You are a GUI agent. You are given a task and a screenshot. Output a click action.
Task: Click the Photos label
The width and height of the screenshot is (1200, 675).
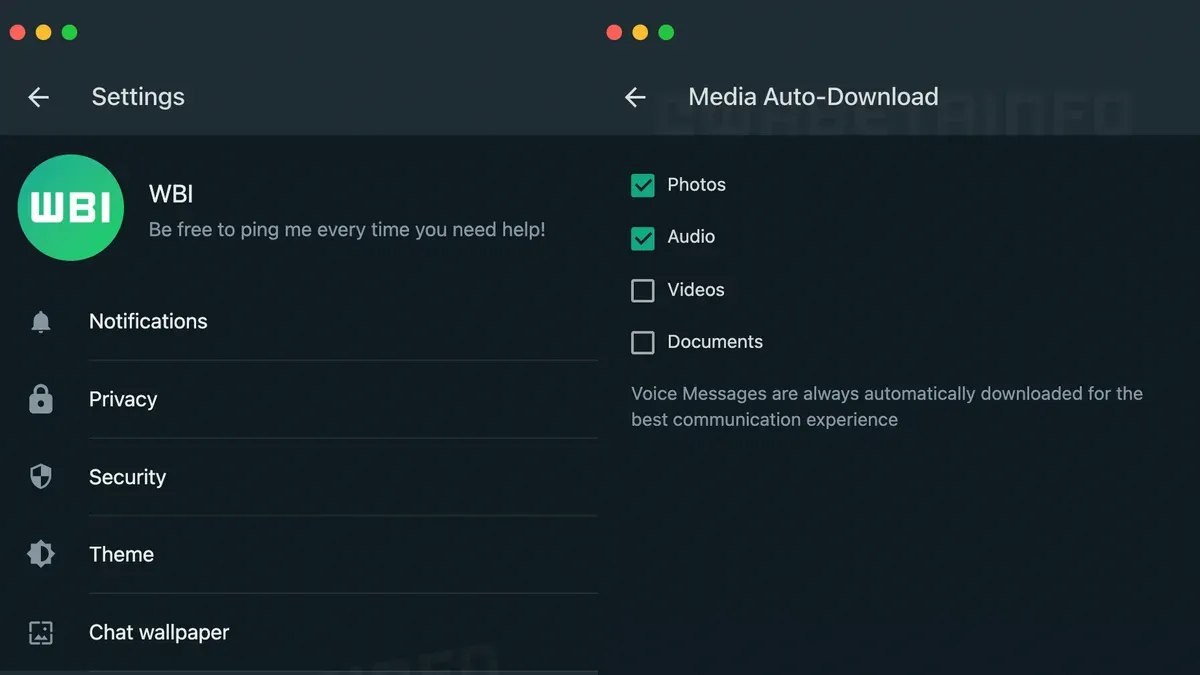tap(697, 185)
